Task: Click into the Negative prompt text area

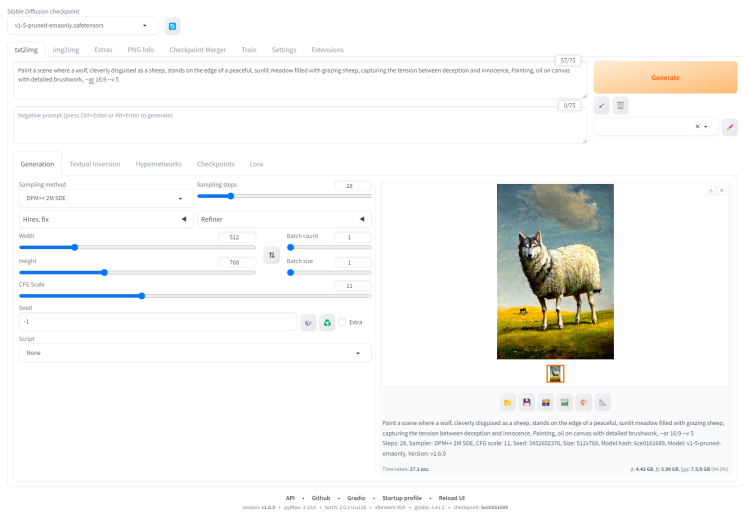Action: pos(300,125)
